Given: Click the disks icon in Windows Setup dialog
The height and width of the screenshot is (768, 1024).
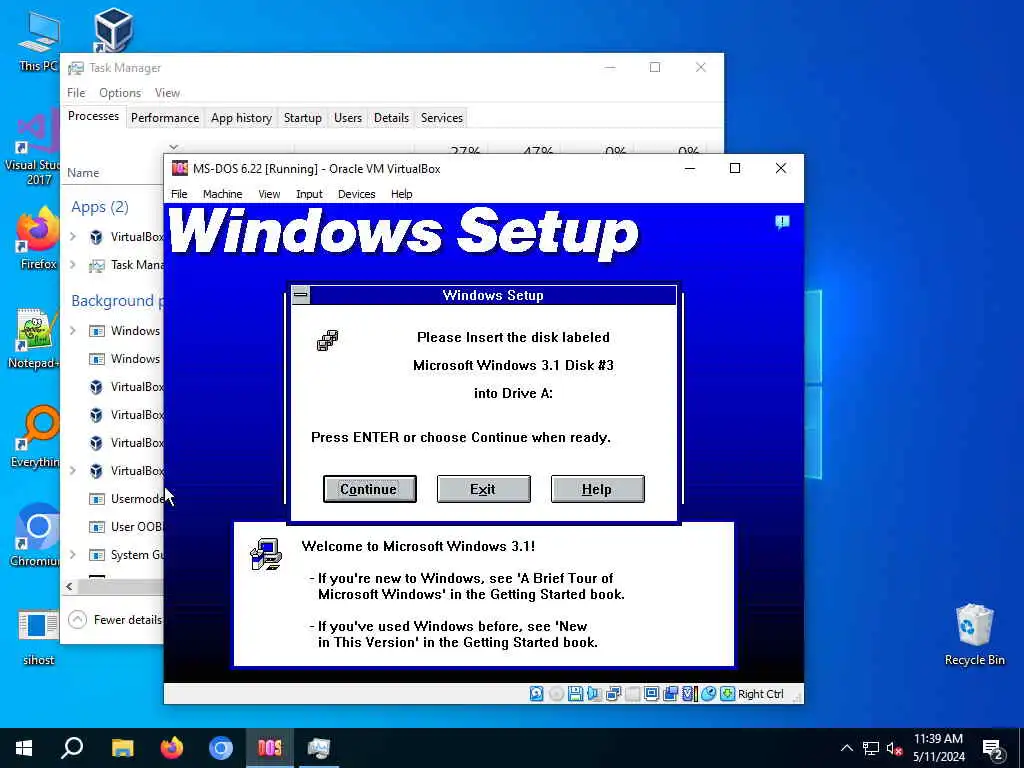Looking at the screenshot, I should coord(328,340).
